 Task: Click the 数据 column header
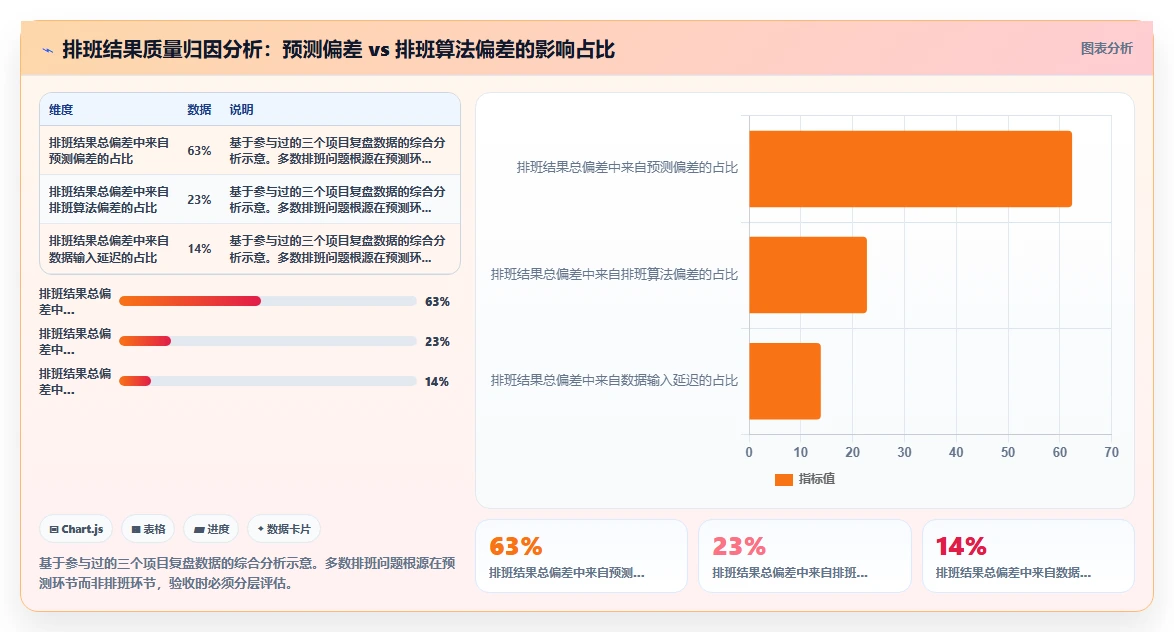coord(199,109)
